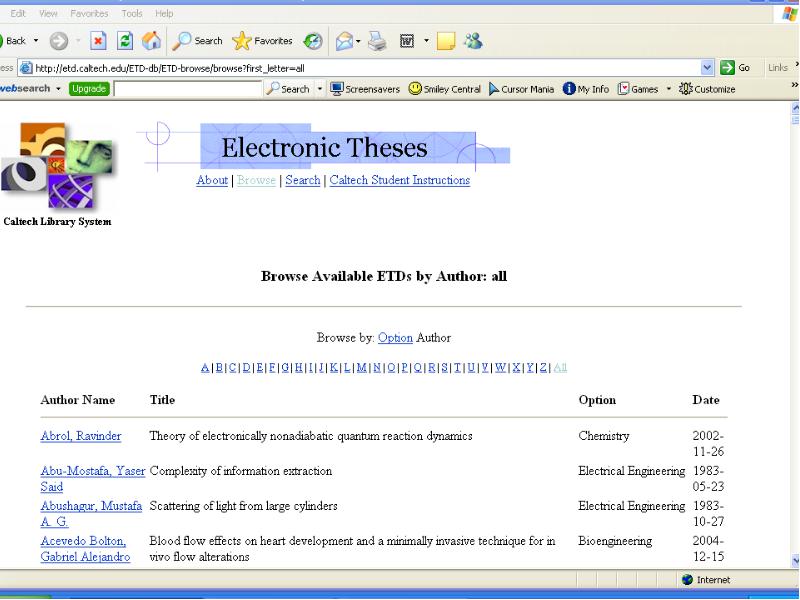The image size is (800, 600).
Task: Click the Windows flag logo throbber
Action: click(x=789, y=14)
